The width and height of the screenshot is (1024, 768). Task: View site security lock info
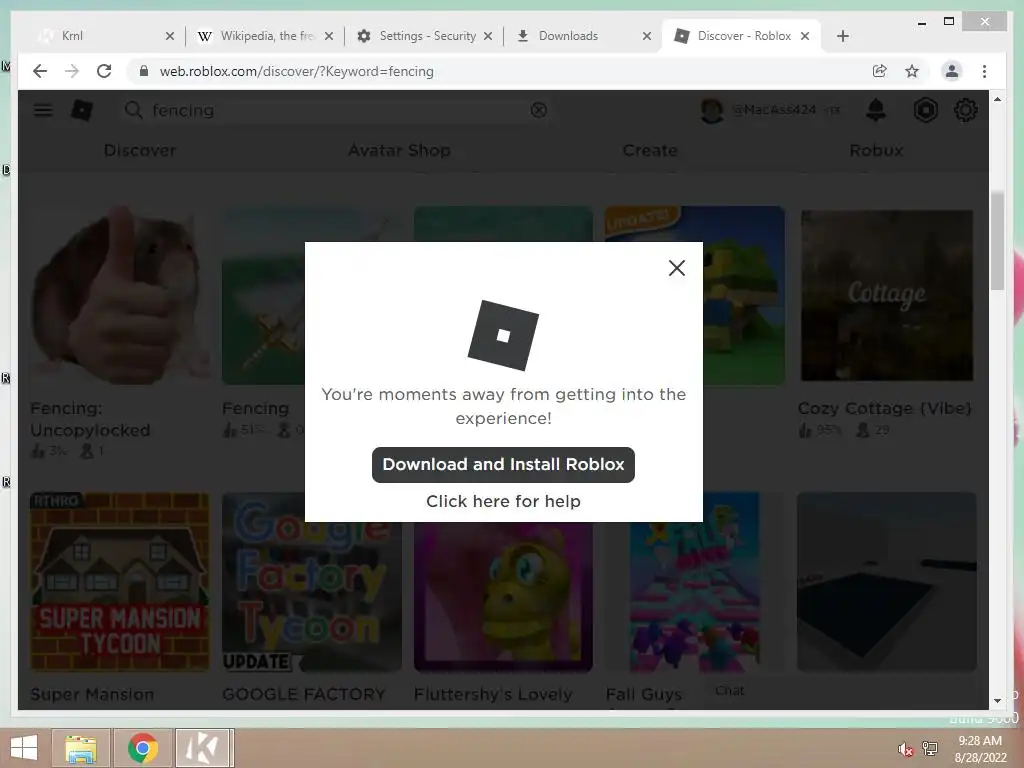click(x=144, y=71)
